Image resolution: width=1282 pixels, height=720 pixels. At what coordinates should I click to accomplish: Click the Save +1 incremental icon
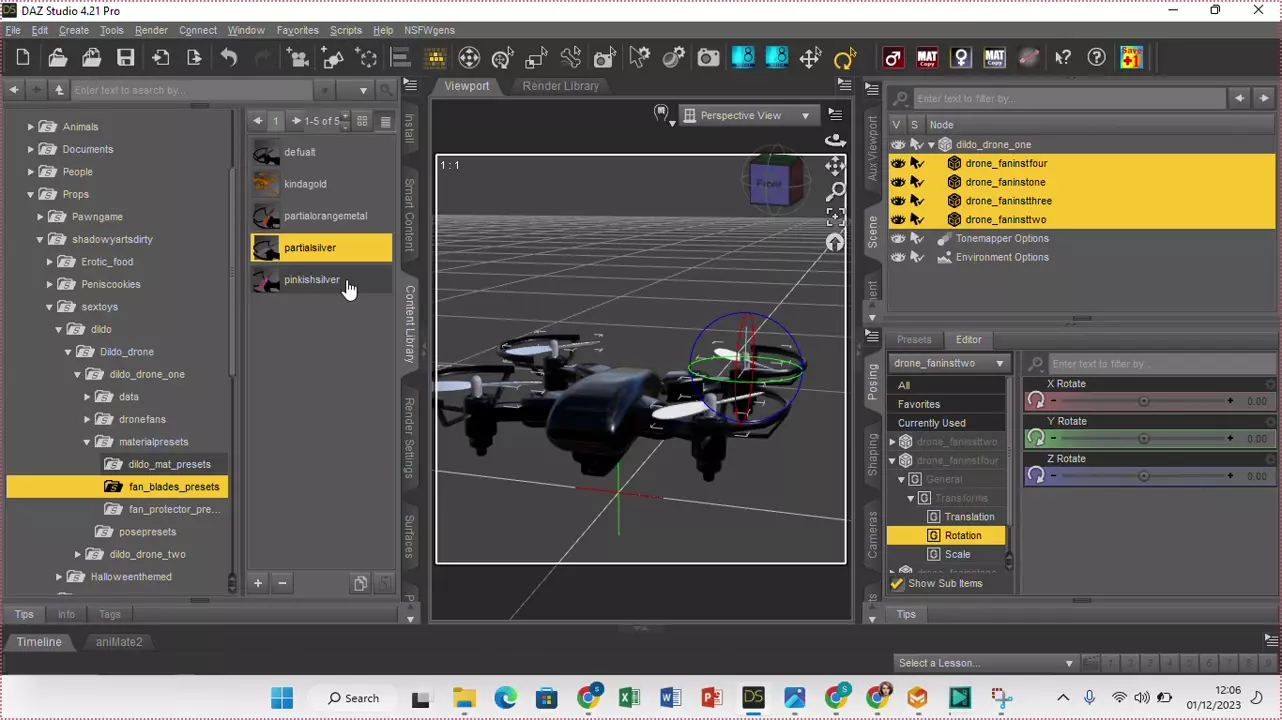point(1131,58)
